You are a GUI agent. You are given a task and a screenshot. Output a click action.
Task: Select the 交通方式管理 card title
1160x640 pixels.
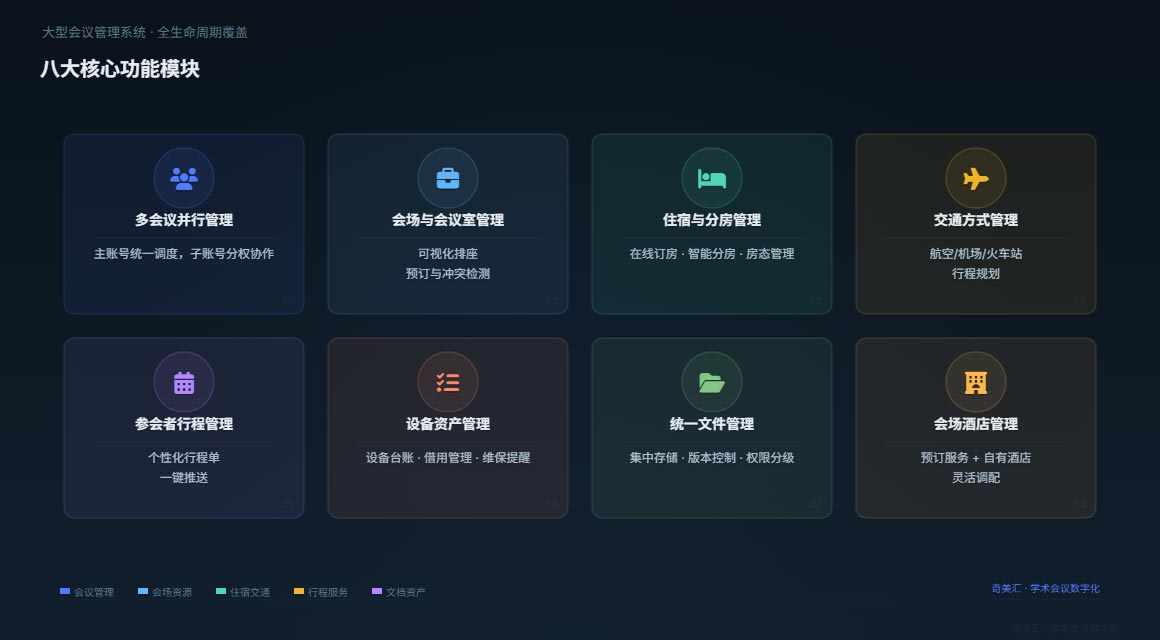pyautogui.click(x=976, y=220)
